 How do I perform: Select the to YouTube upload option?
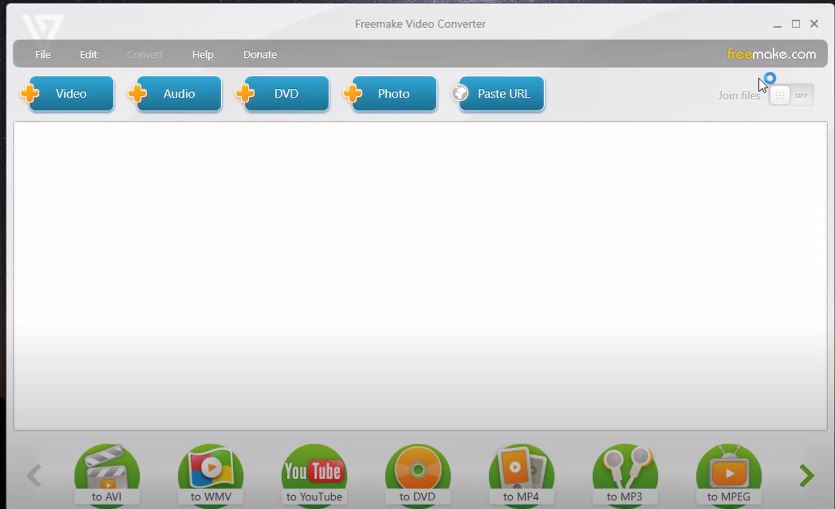(x=314, y=475)
